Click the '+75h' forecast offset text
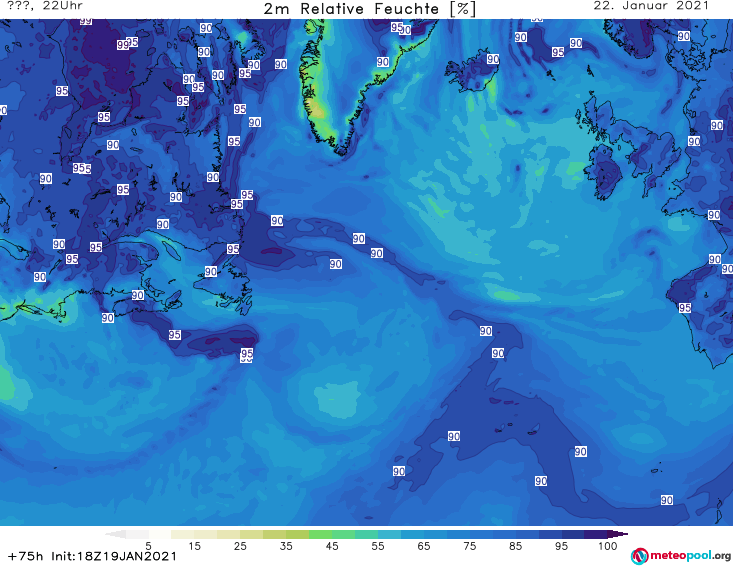This screenshot has width=733, height=566. 26,556
